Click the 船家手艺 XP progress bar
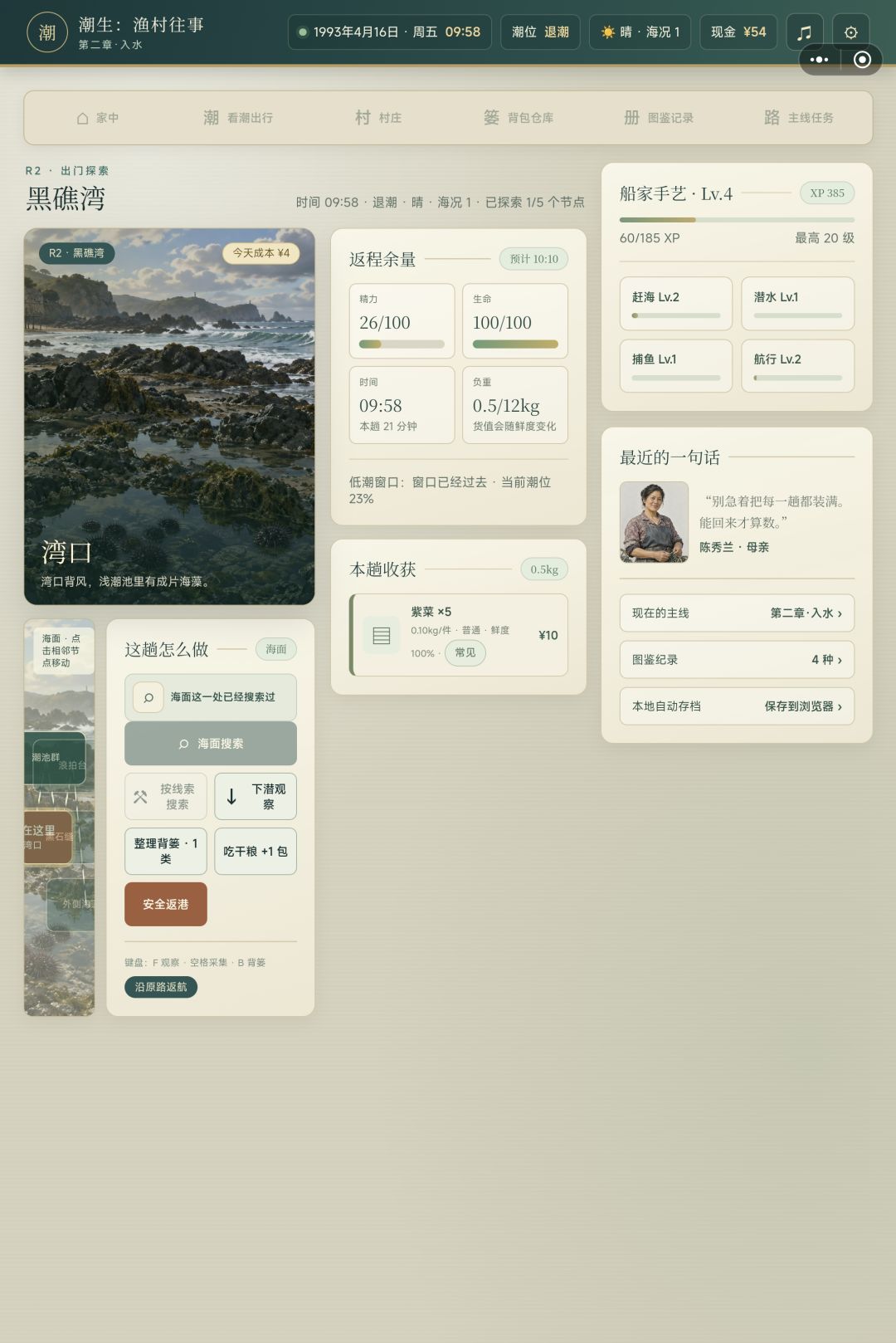 pos(737,220)
